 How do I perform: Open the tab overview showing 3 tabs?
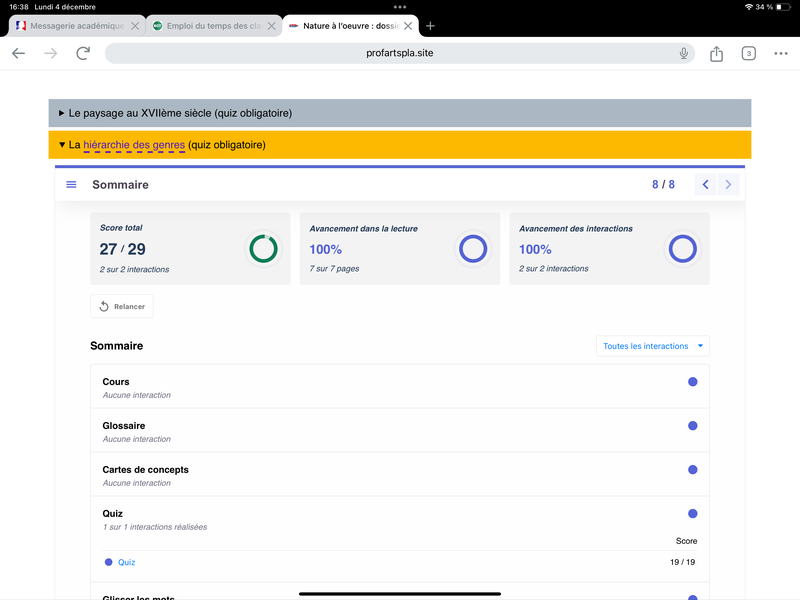(x=748, y=54)
